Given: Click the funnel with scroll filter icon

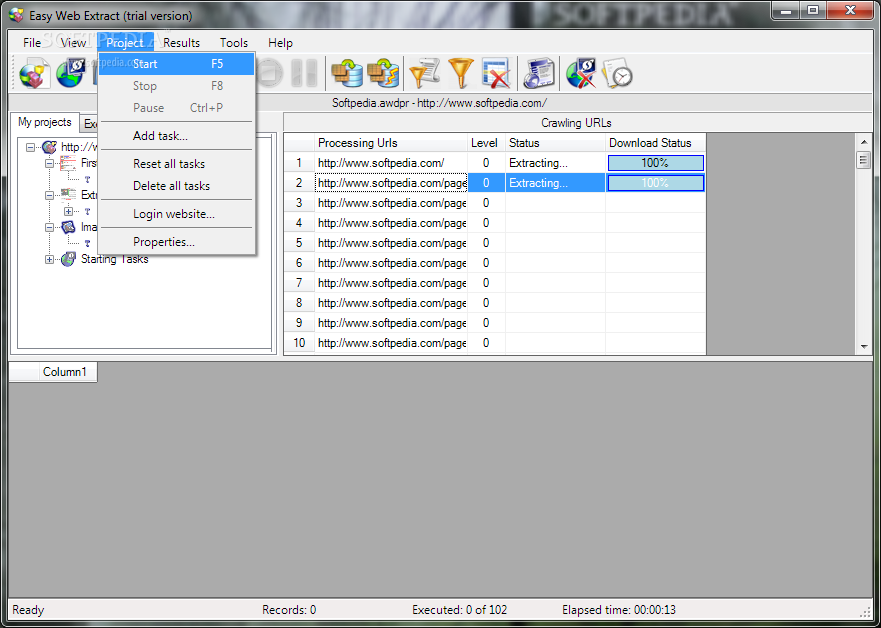Looking at the screenshot, I should [x=424, y=74].
